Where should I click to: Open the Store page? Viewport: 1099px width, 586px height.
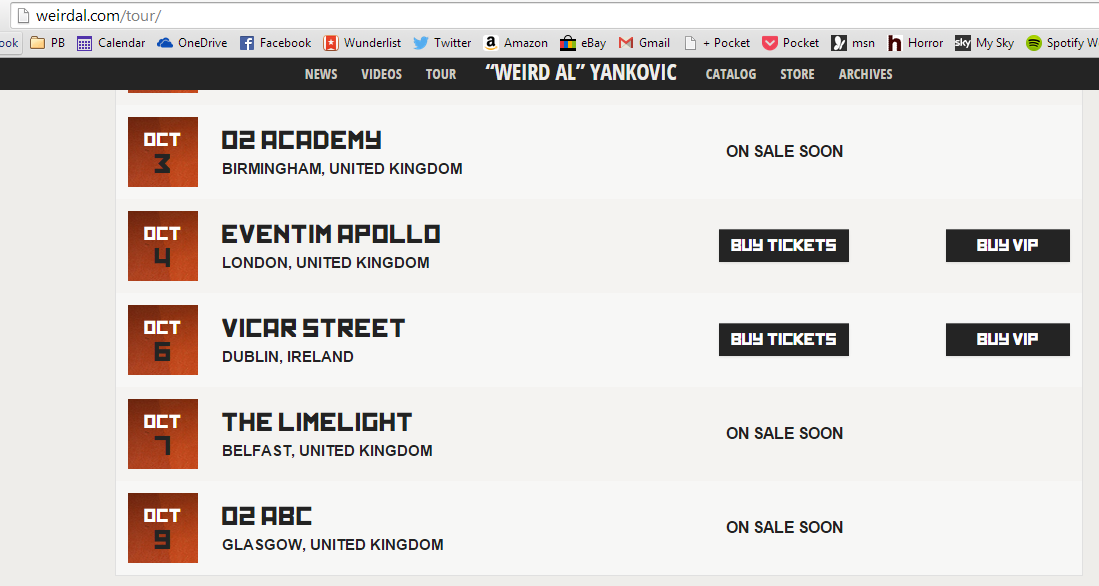[x=797, y=74]
